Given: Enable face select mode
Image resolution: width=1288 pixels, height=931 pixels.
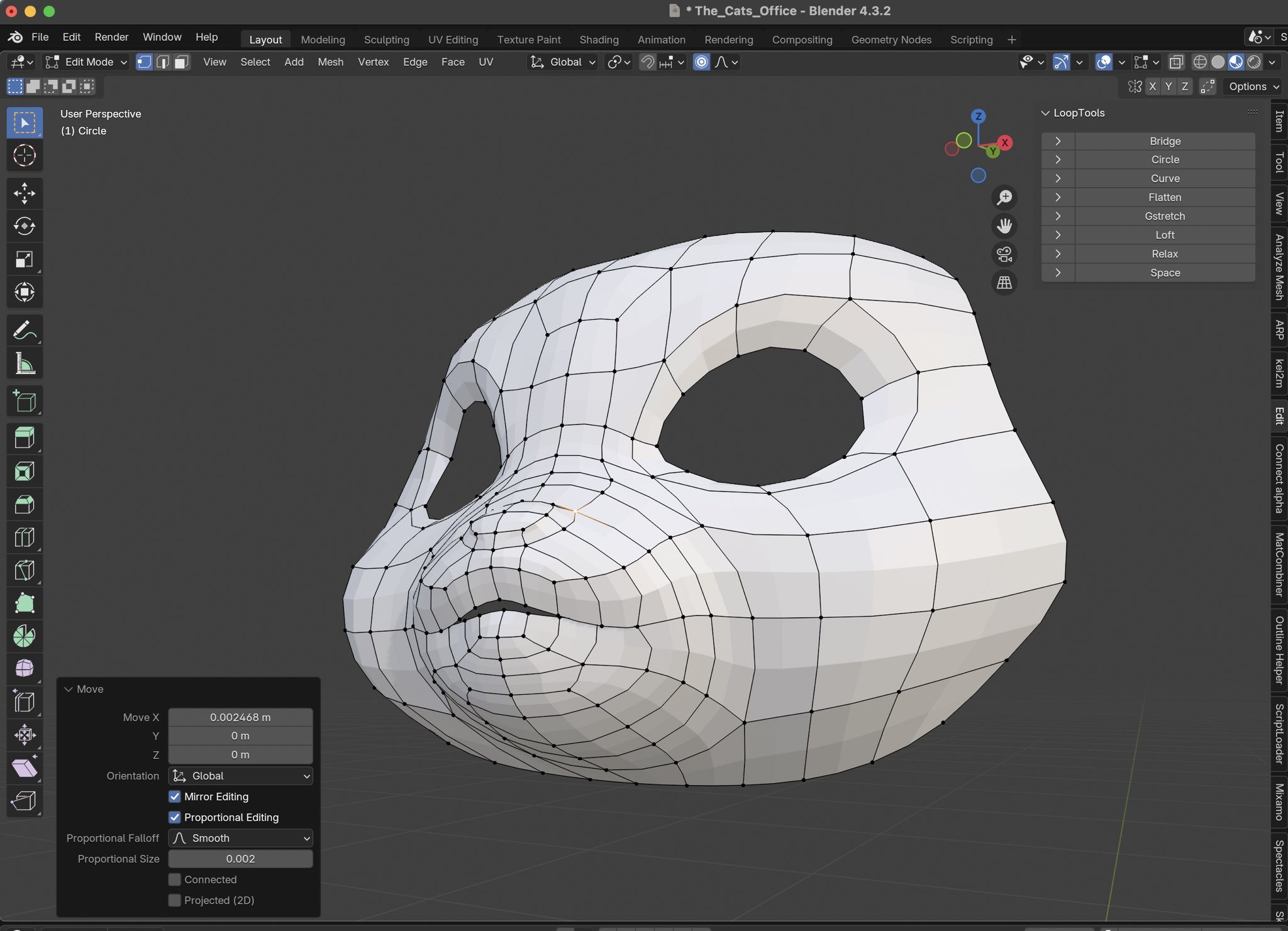Looking at the screenshot, I should tap(182, 62).
